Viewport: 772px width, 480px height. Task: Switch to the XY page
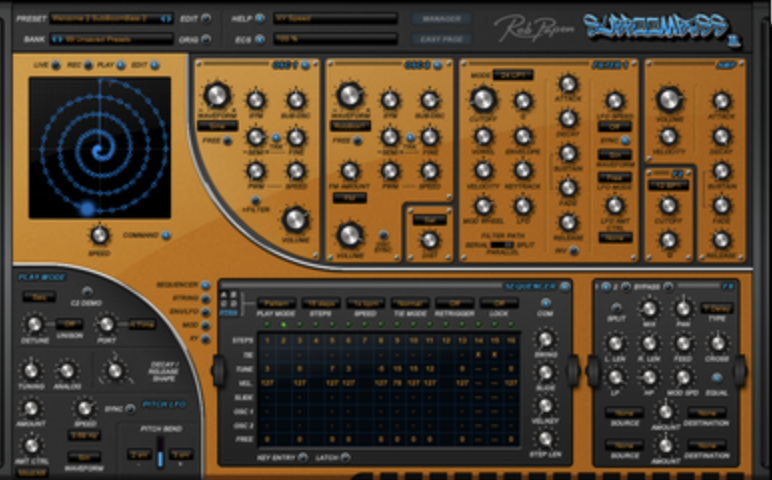pos(205,339)
